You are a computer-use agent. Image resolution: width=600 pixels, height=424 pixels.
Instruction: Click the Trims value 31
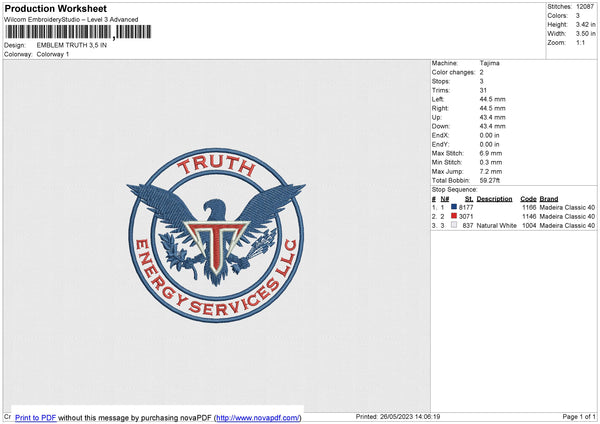[483, 90]
